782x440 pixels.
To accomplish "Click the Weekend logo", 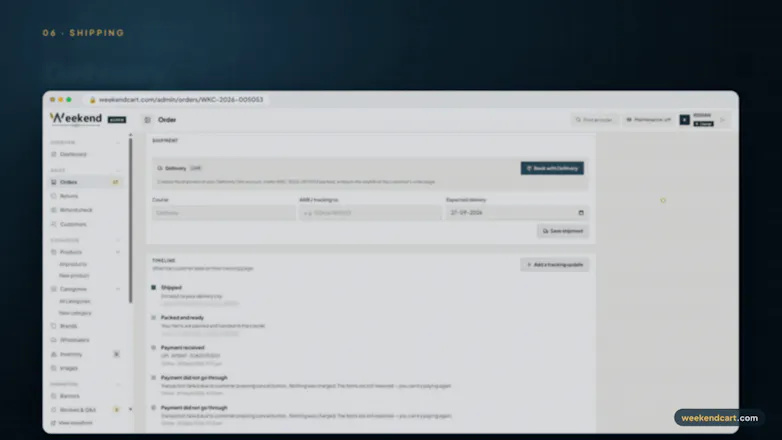I will pos(76,119).
